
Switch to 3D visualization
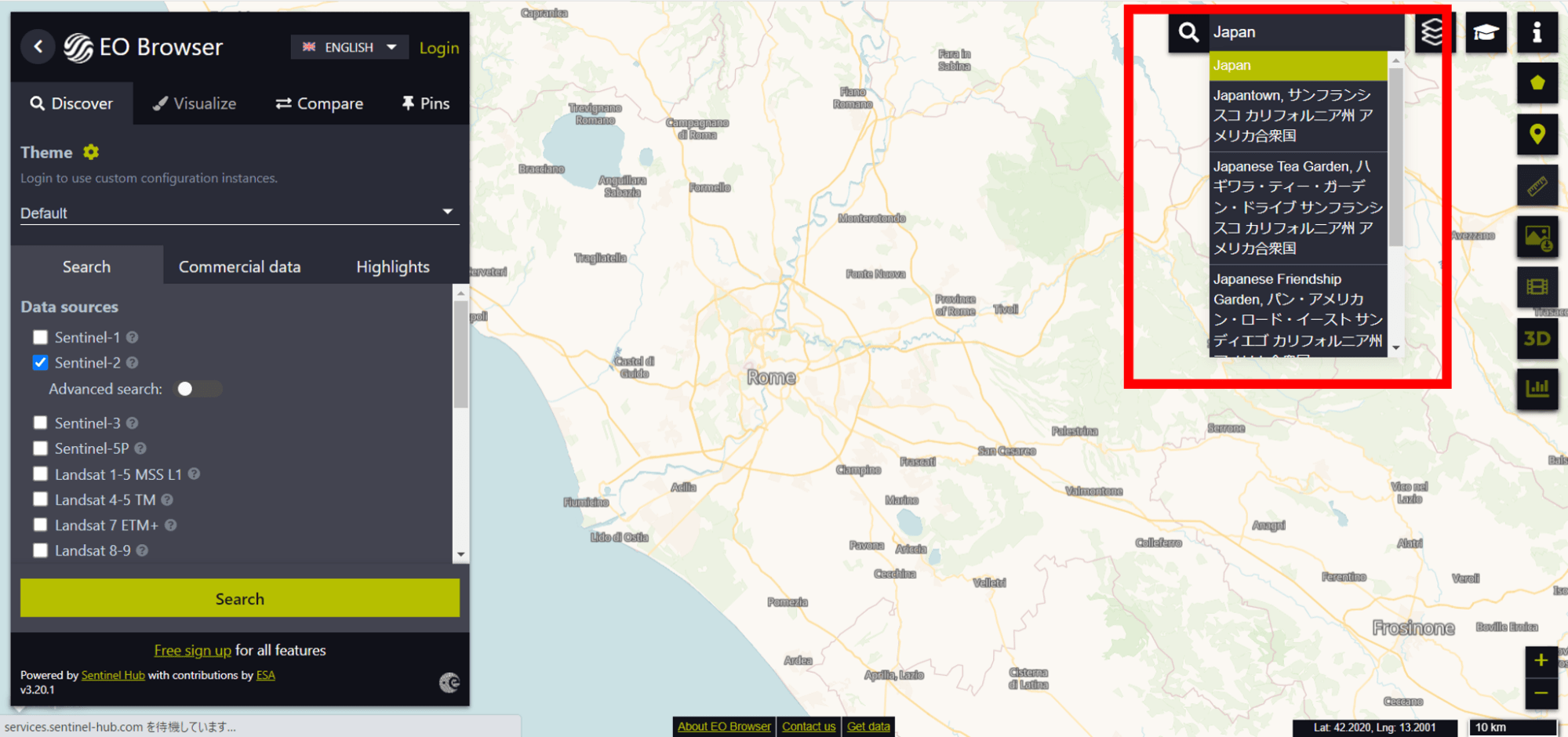tap(1537, 339)
